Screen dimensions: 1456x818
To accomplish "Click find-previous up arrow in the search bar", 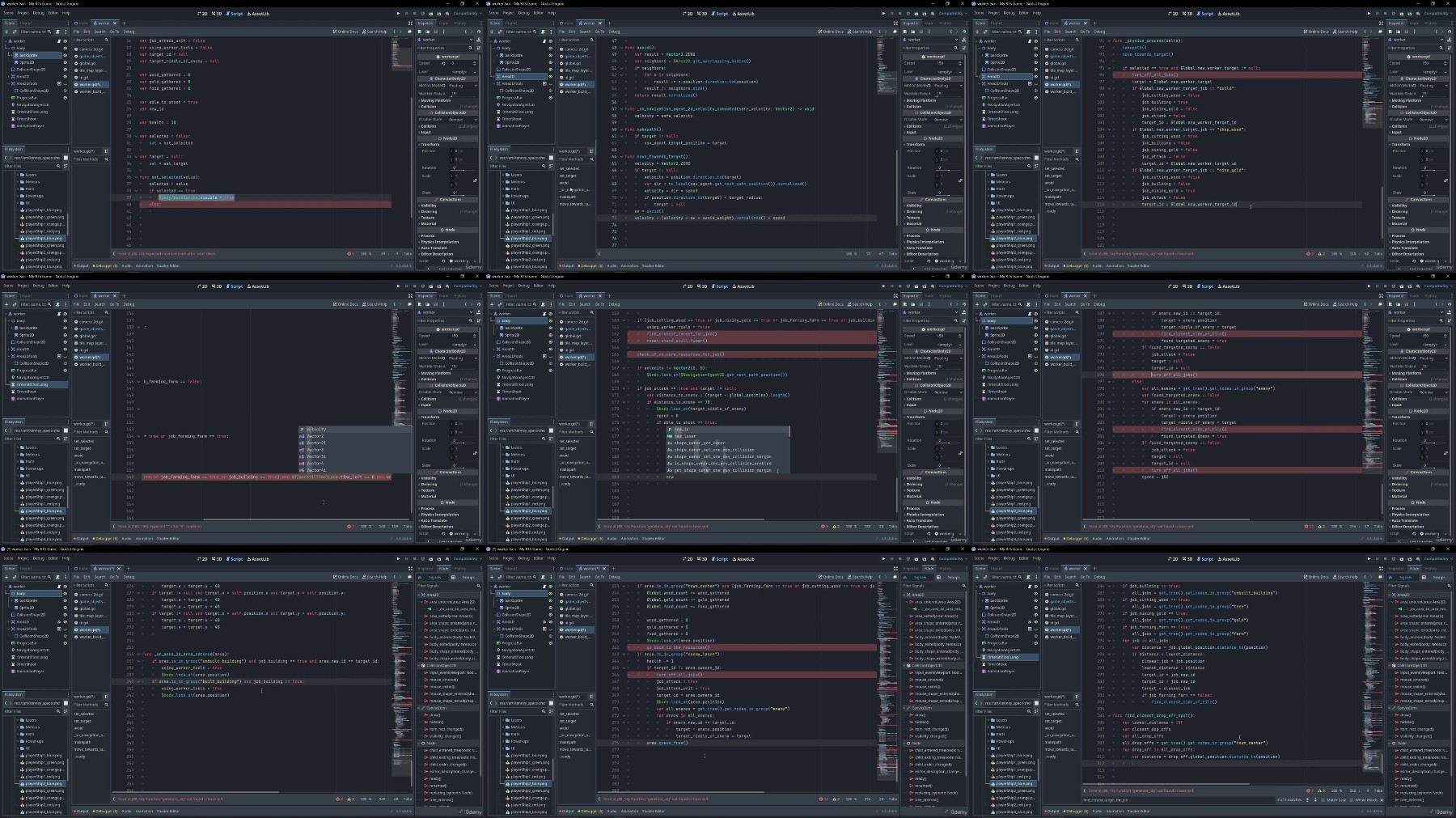I will coord(1307,800).
